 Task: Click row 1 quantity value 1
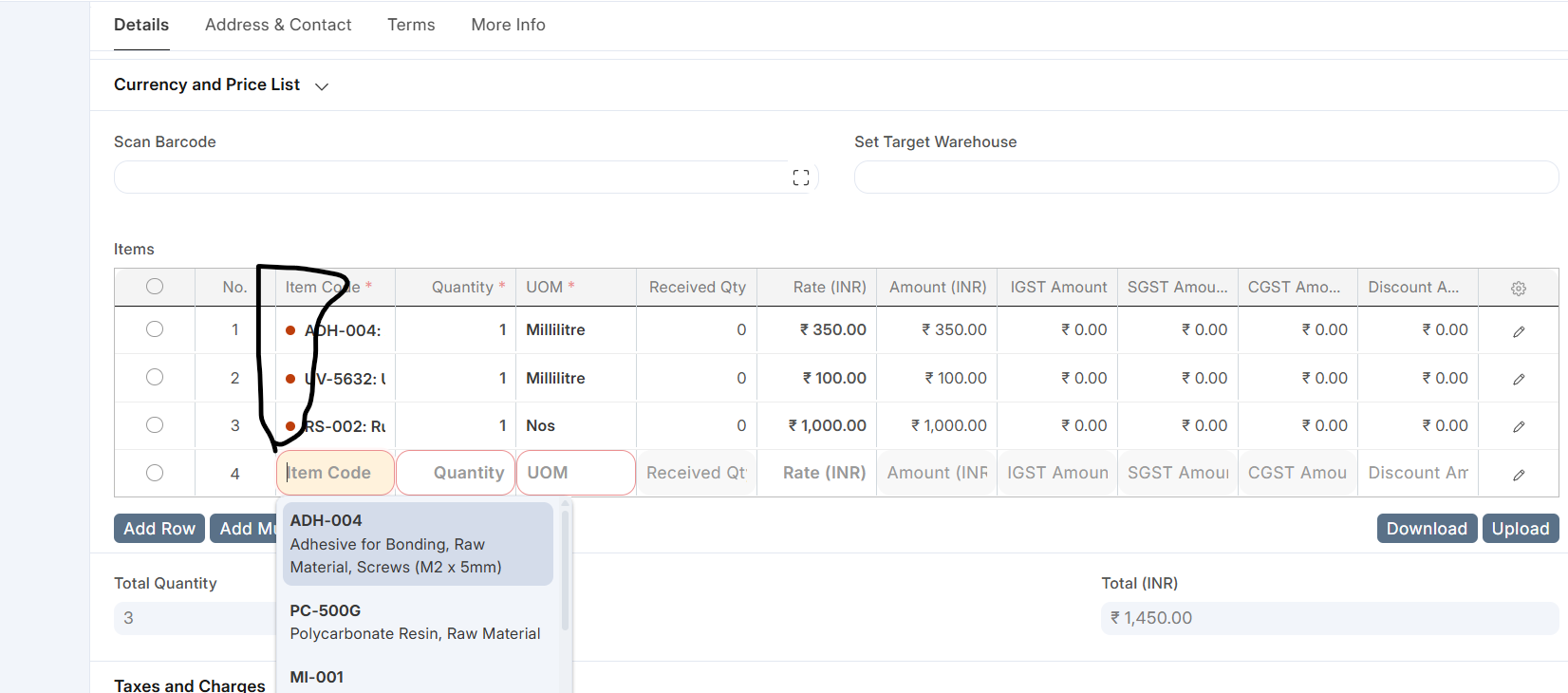point(456,330)
